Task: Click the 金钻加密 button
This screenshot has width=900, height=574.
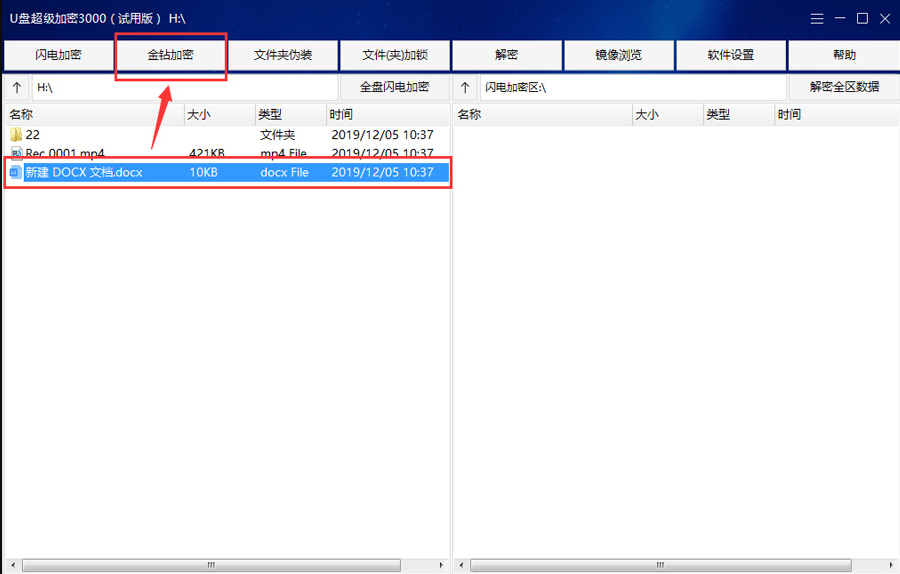Action: pos(170,55)
